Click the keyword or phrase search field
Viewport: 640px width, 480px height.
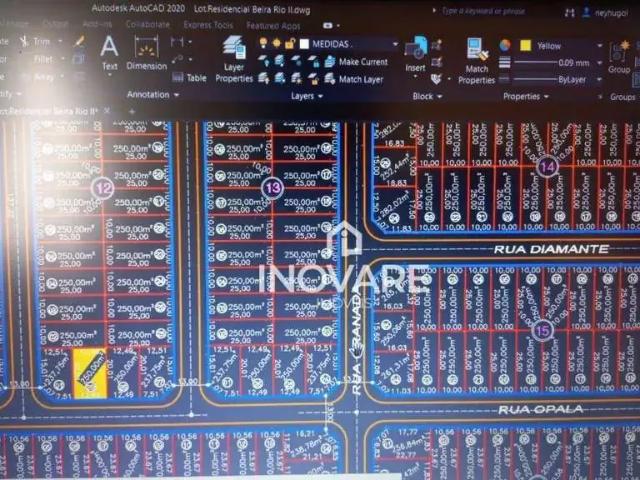click(x=484, y=11)
